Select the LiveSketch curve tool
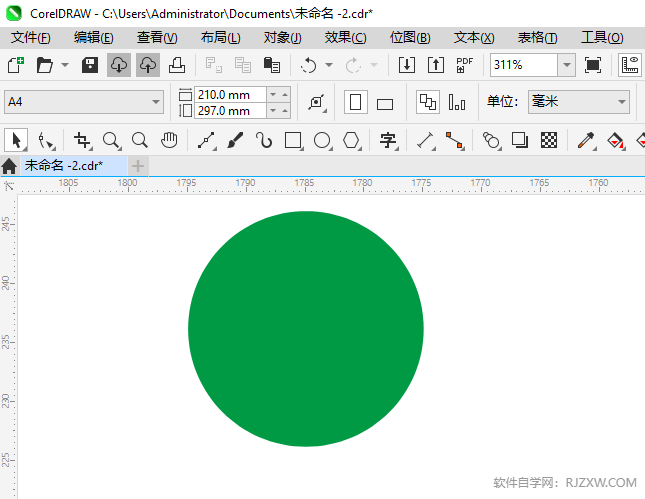 (264, 140)
